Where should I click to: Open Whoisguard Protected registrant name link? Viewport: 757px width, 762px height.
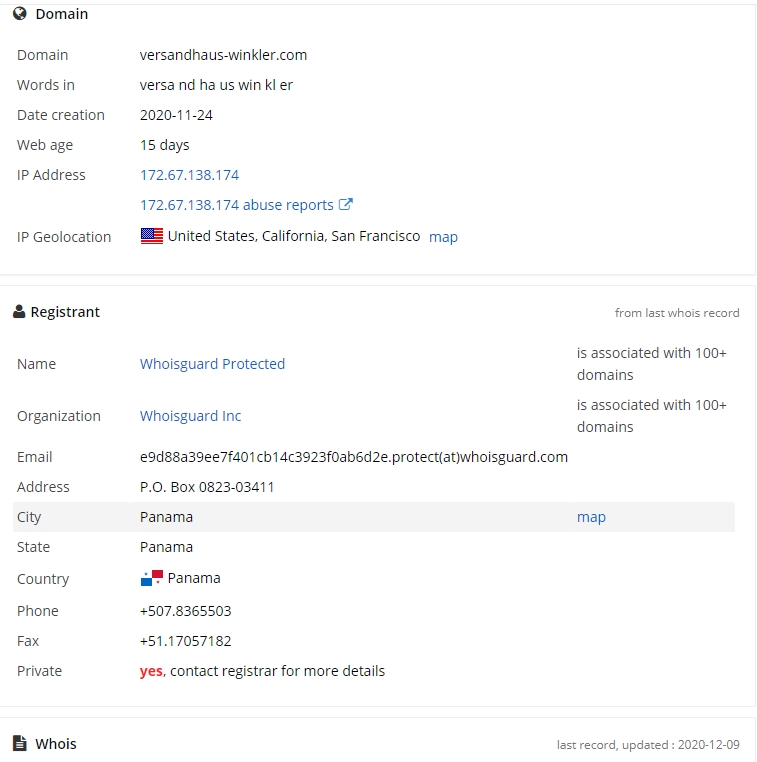(x=212, y=364)
